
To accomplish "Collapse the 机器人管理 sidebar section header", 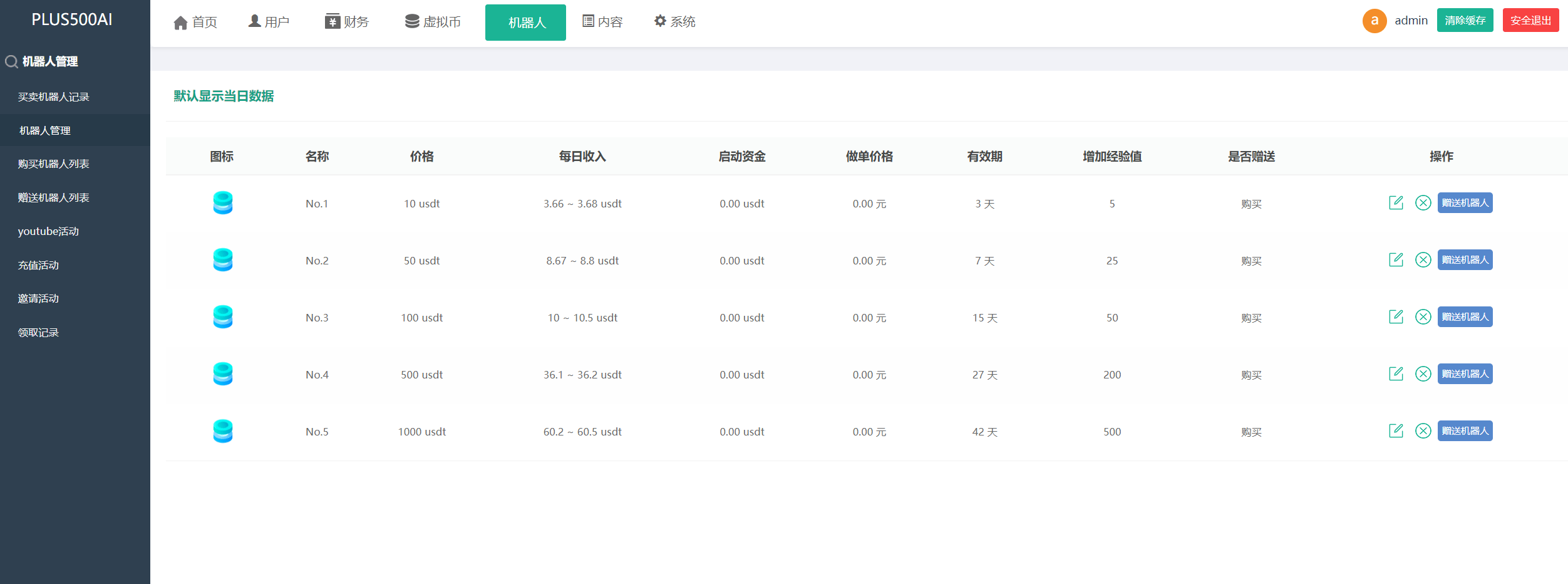I will tap(50, 61).
